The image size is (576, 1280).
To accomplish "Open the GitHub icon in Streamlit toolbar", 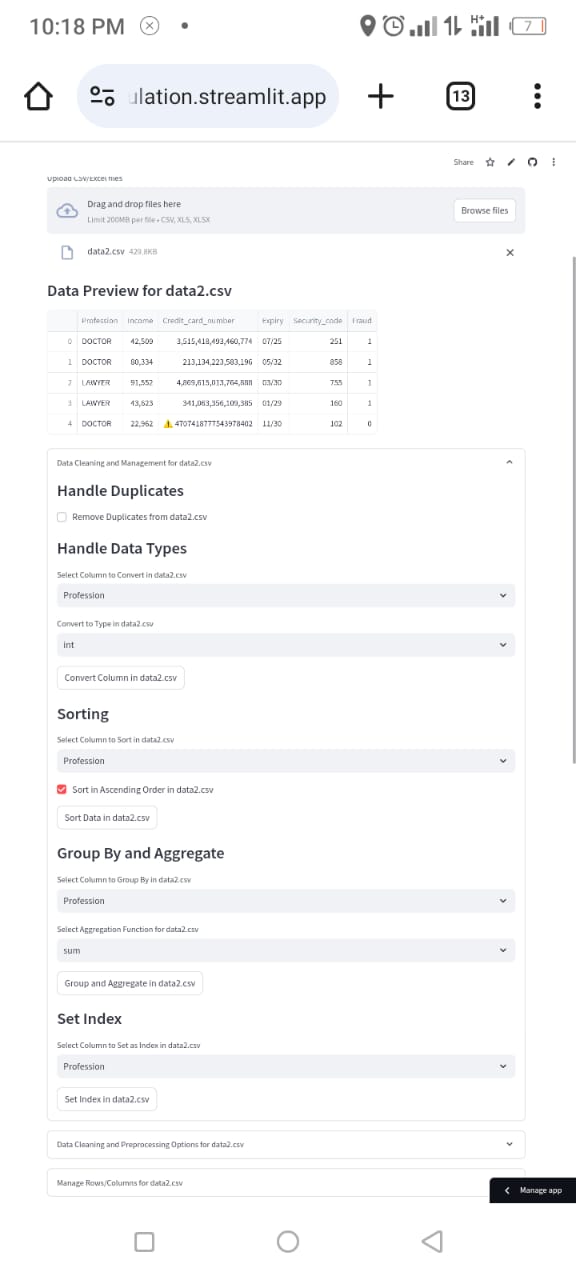I will pos(532,162).
